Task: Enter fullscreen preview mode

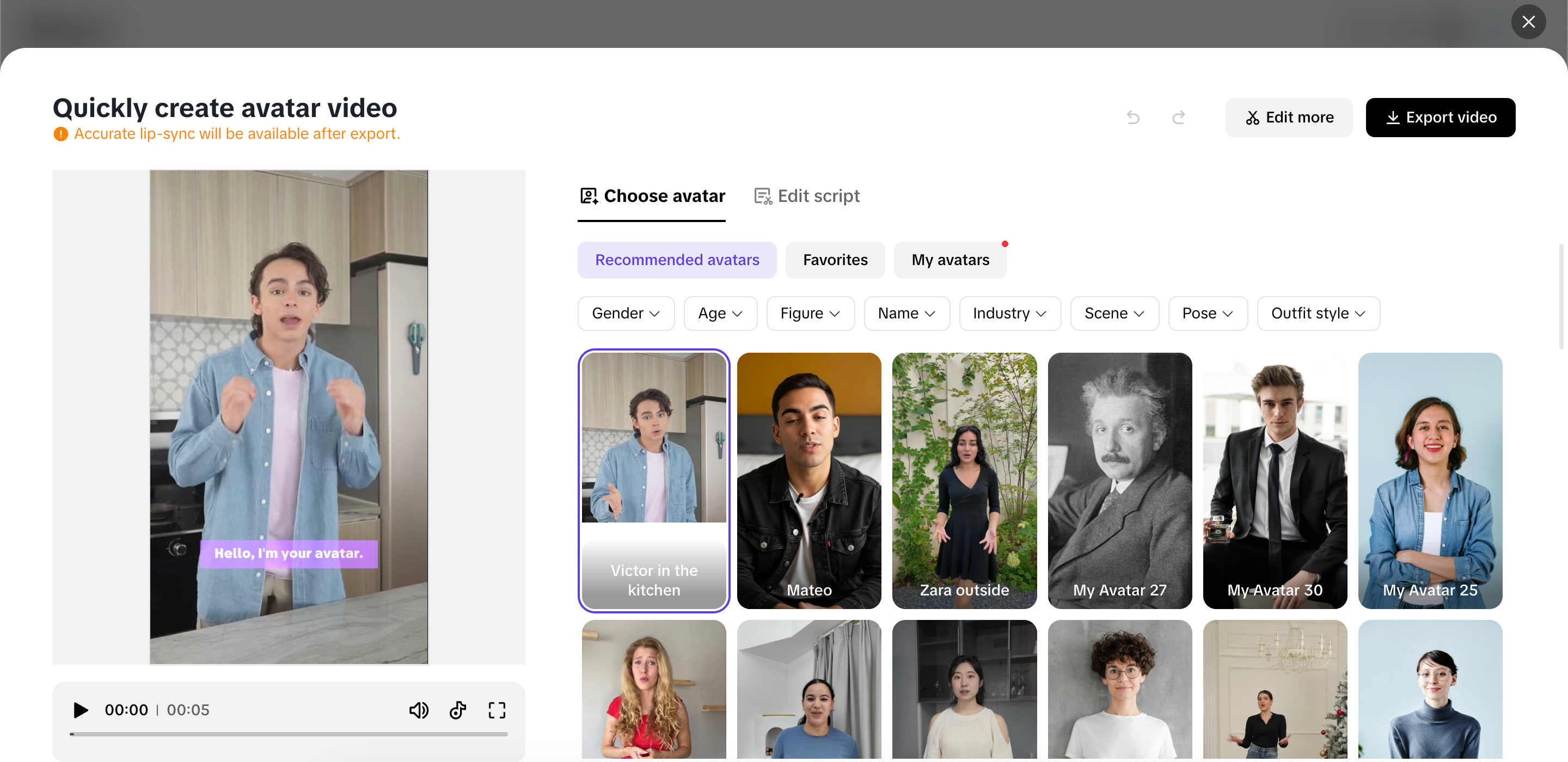Action: 497,710
